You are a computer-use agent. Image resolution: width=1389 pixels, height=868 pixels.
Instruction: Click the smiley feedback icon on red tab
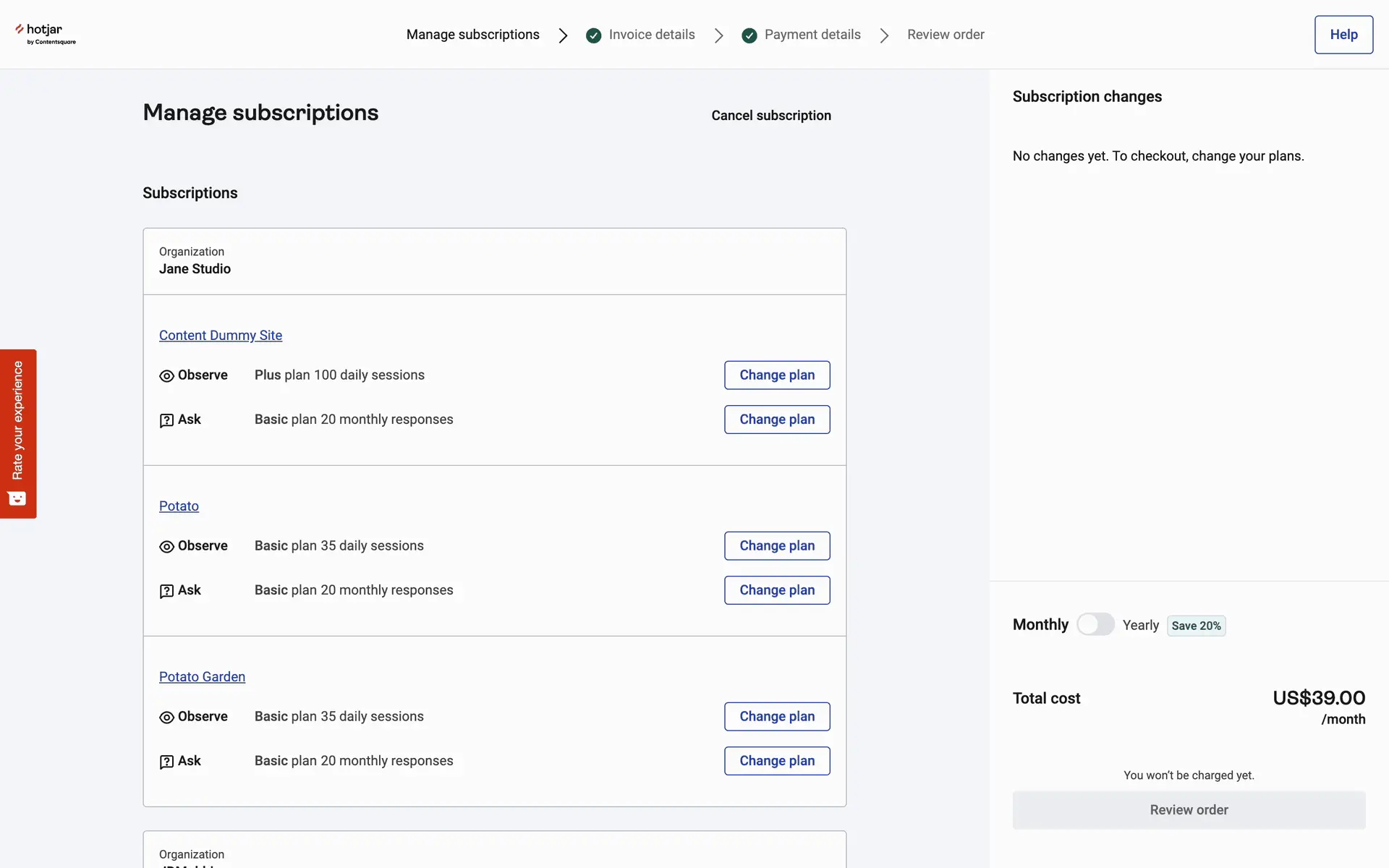click(17, 498)
